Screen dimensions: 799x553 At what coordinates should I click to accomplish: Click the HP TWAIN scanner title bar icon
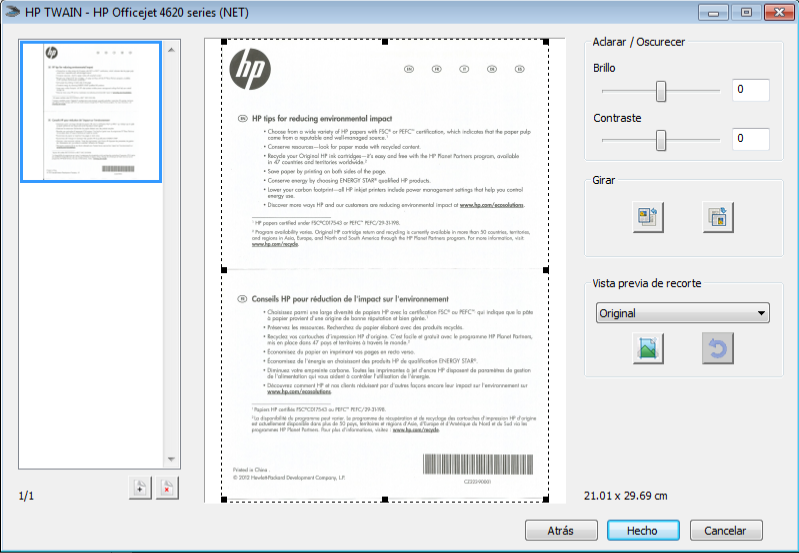click(12, 12)
